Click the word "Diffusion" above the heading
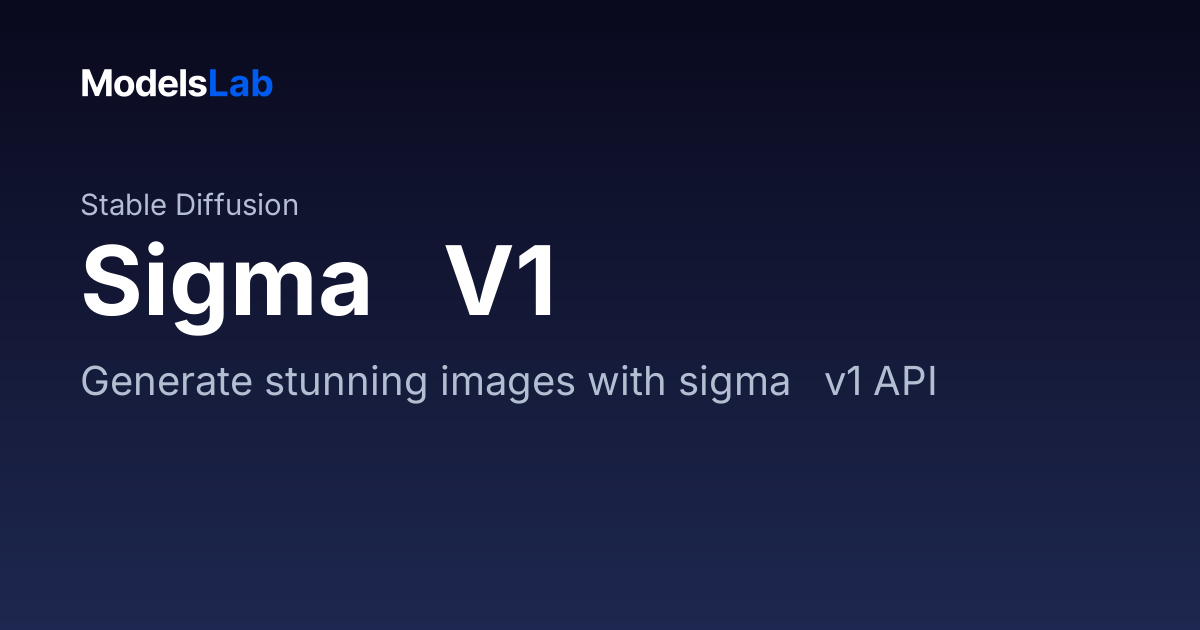The height and width of the screenshot is (630, 1200). tap(237, 205)
